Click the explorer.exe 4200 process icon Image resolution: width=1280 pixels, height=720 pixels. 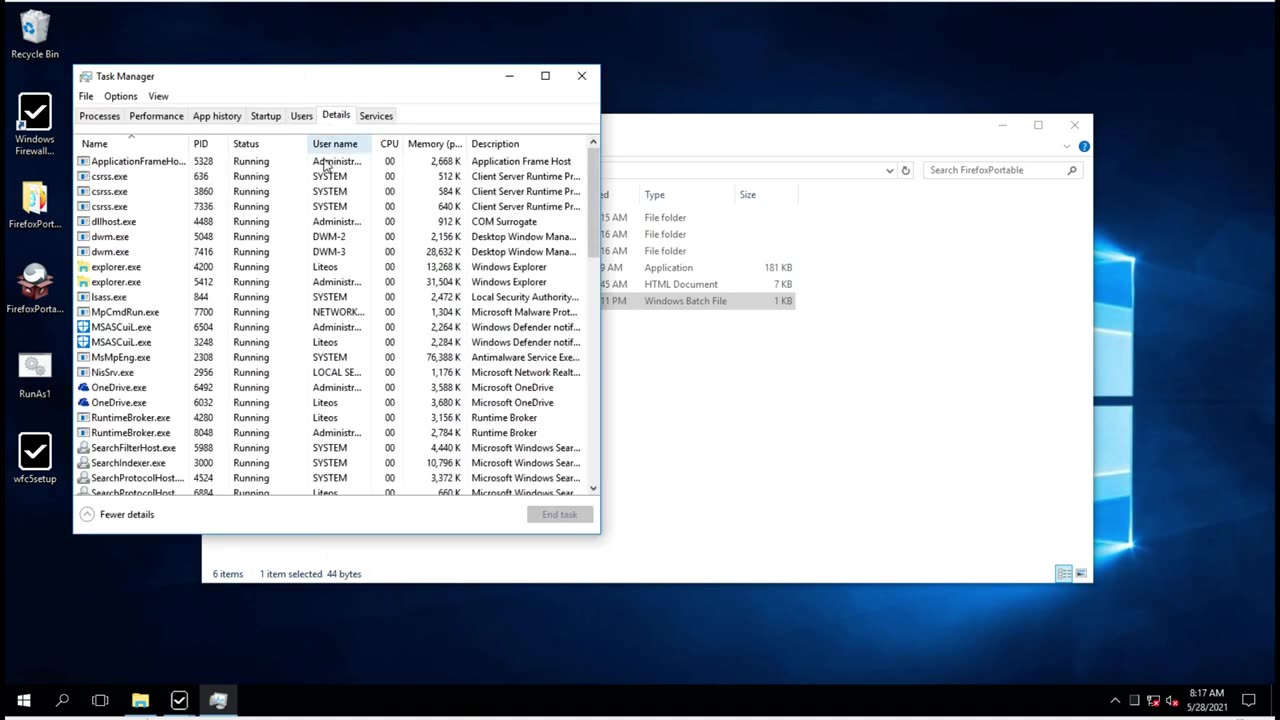pyautogui.click(x=84, y=267)
